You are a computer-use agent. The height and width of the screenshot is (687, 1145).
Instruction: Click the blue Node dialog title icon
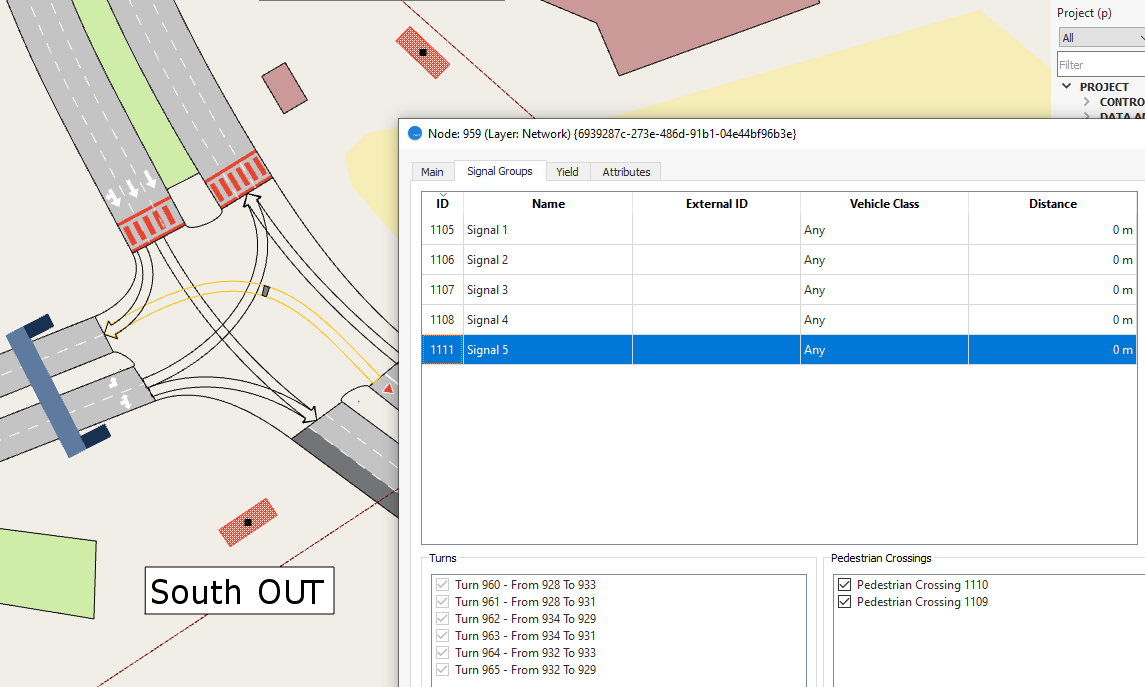[415, 133]
